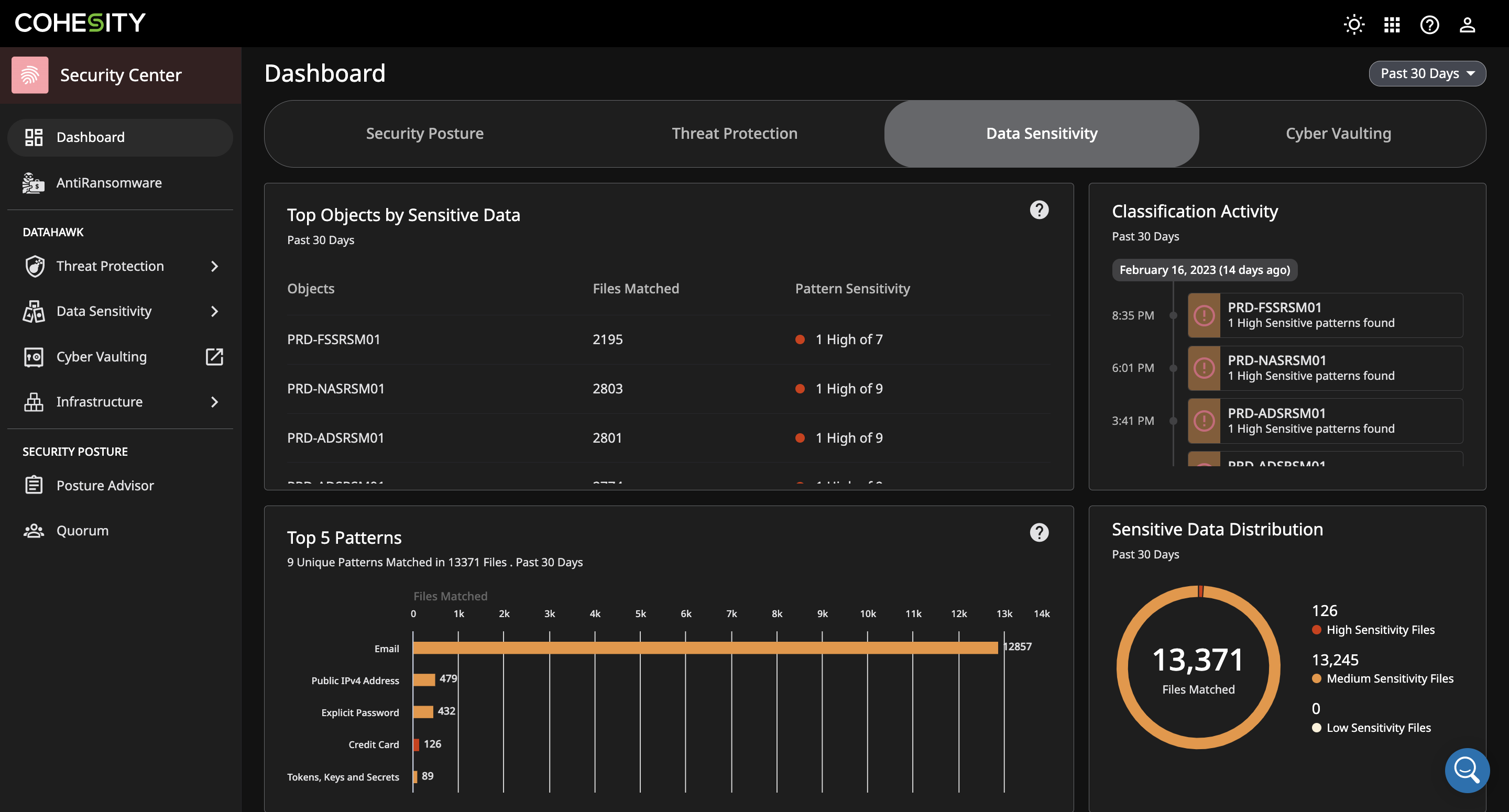
Task: Click the Explicit Password bar
Action: (423, 712)
